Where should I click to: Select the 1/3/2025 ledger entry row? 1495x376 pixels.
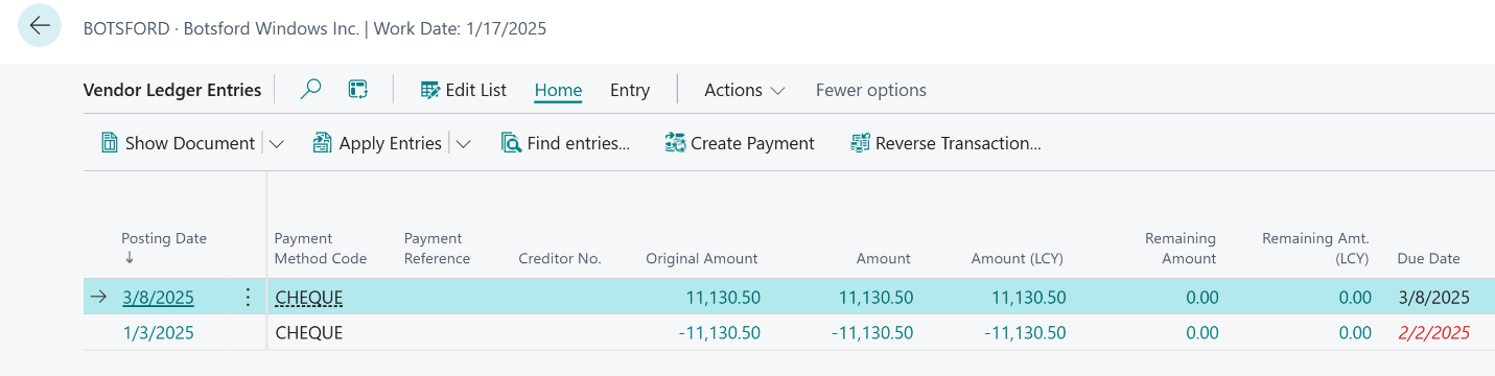788,332
